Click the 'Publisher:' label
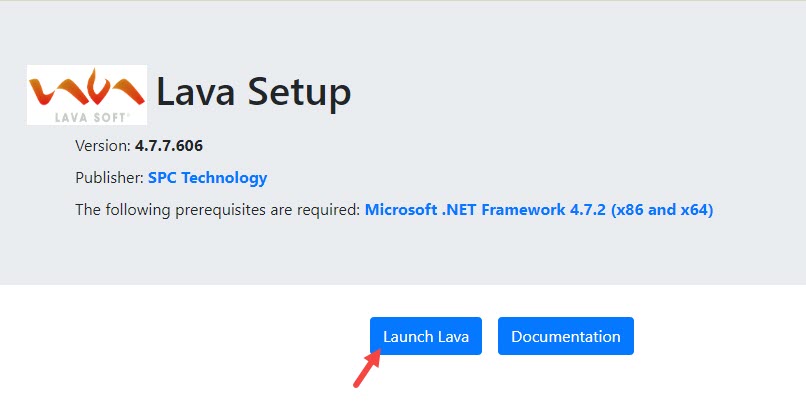This screenshot has height=410, width=806. (109, 178)
